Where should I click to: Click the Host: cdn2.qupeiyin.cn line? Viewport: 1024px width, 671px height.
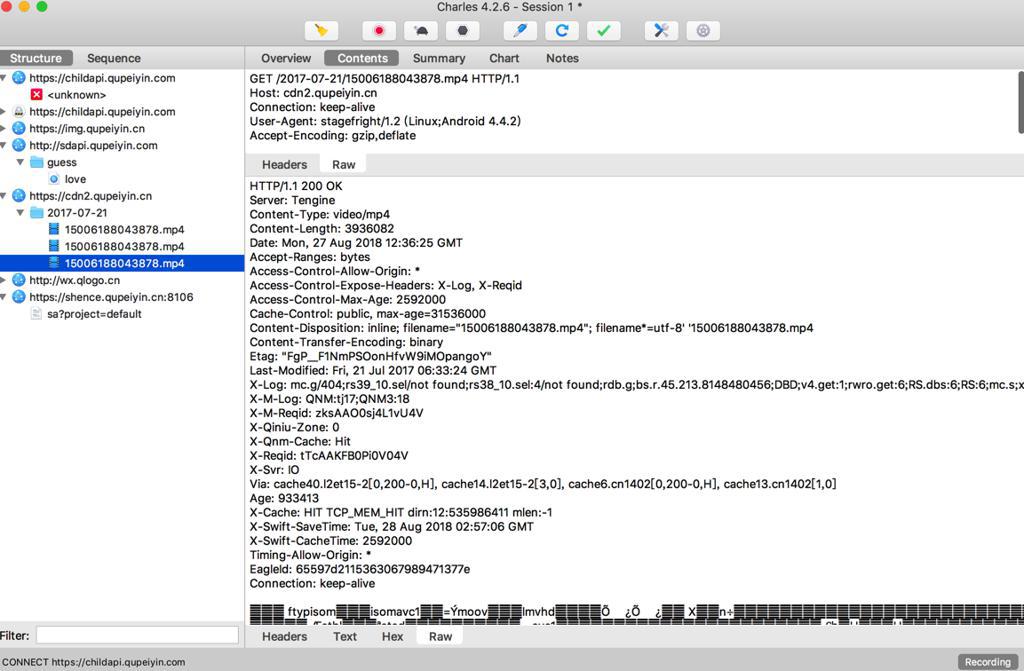pos(313,93)
